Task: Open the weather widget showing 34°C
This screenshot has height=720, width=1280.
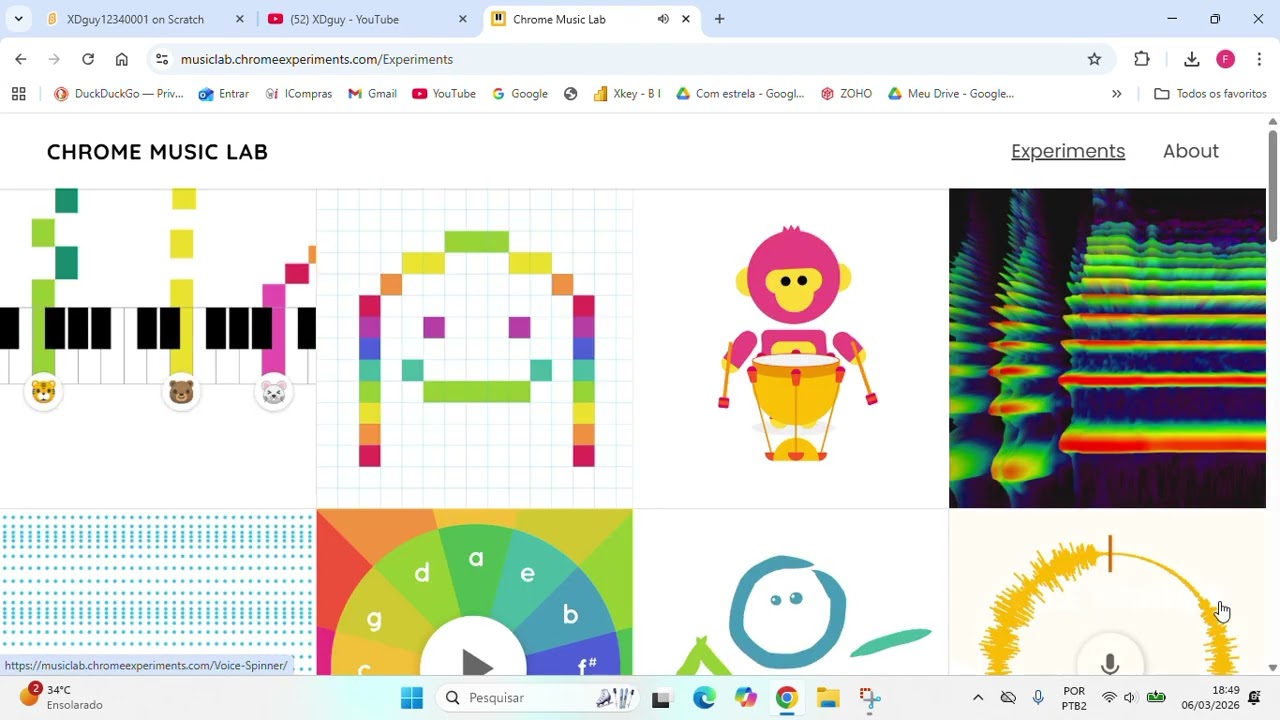Action: point(62,697)
